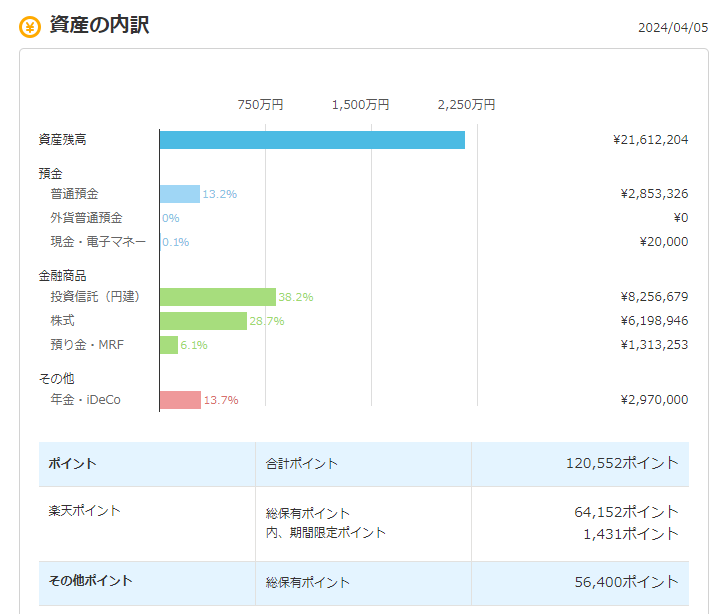722x614 pixels.
Task: Click the blue 資産残高 total bar
Action: point(312,140)
